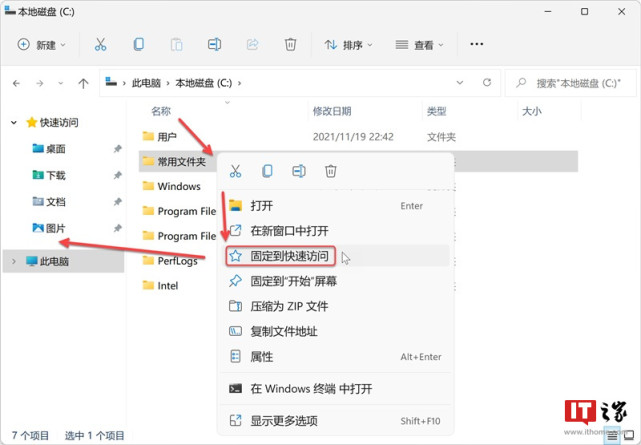
Task: Click the Rename icon in the top toolbar
Action: (x=214, y=44)
